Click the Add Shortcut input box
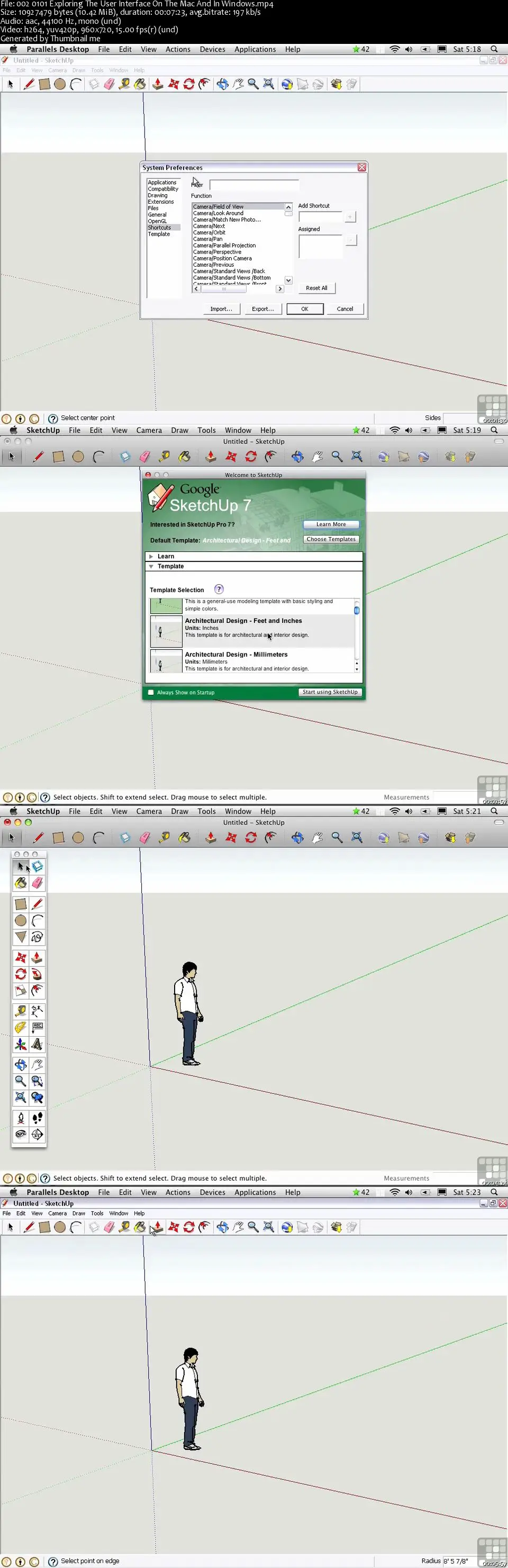Image resolution: width=508 pixels, height=1568 pixels. pos(321,216)
